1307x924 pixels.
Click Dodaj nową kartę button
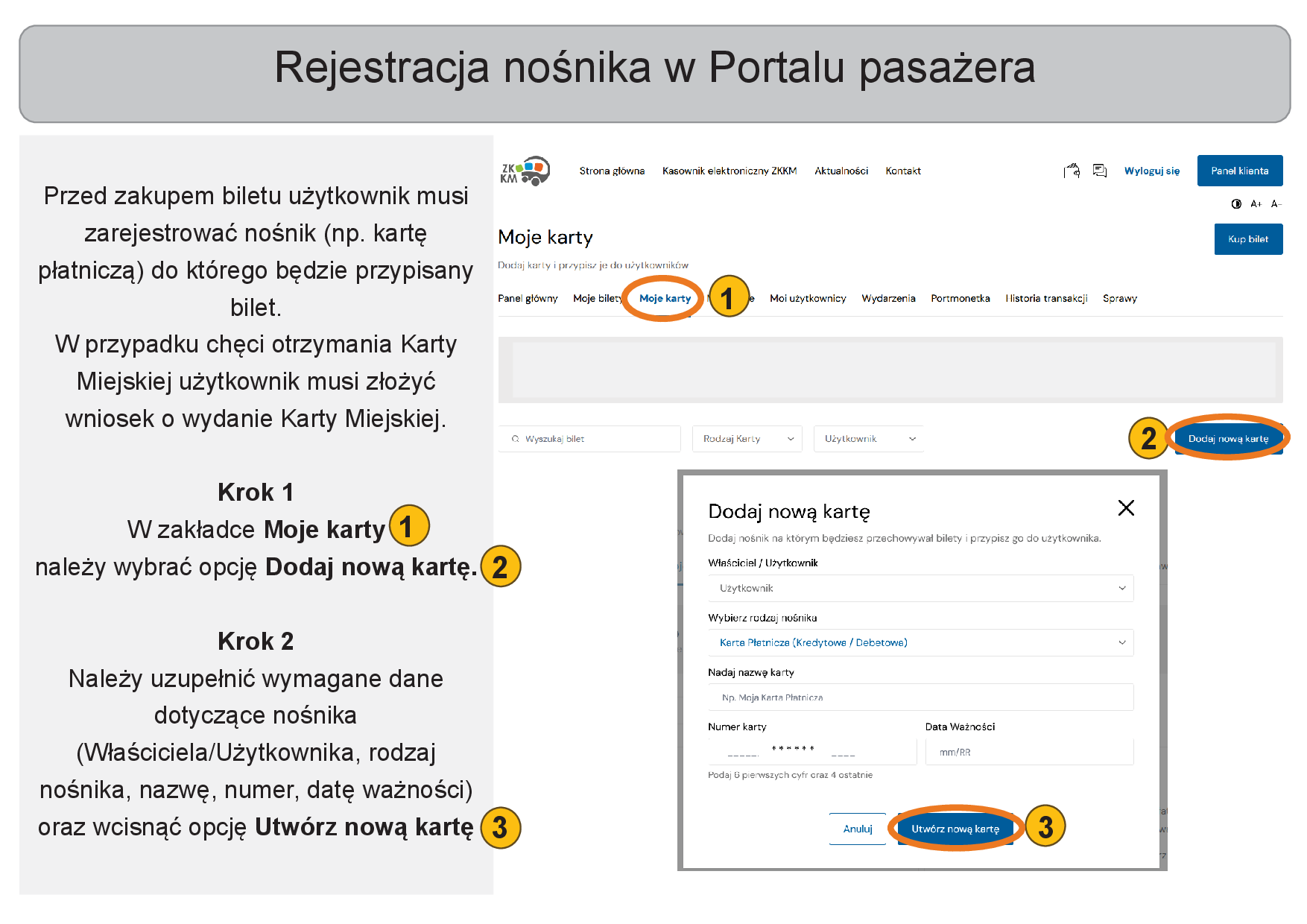[x=1228, y=439]
